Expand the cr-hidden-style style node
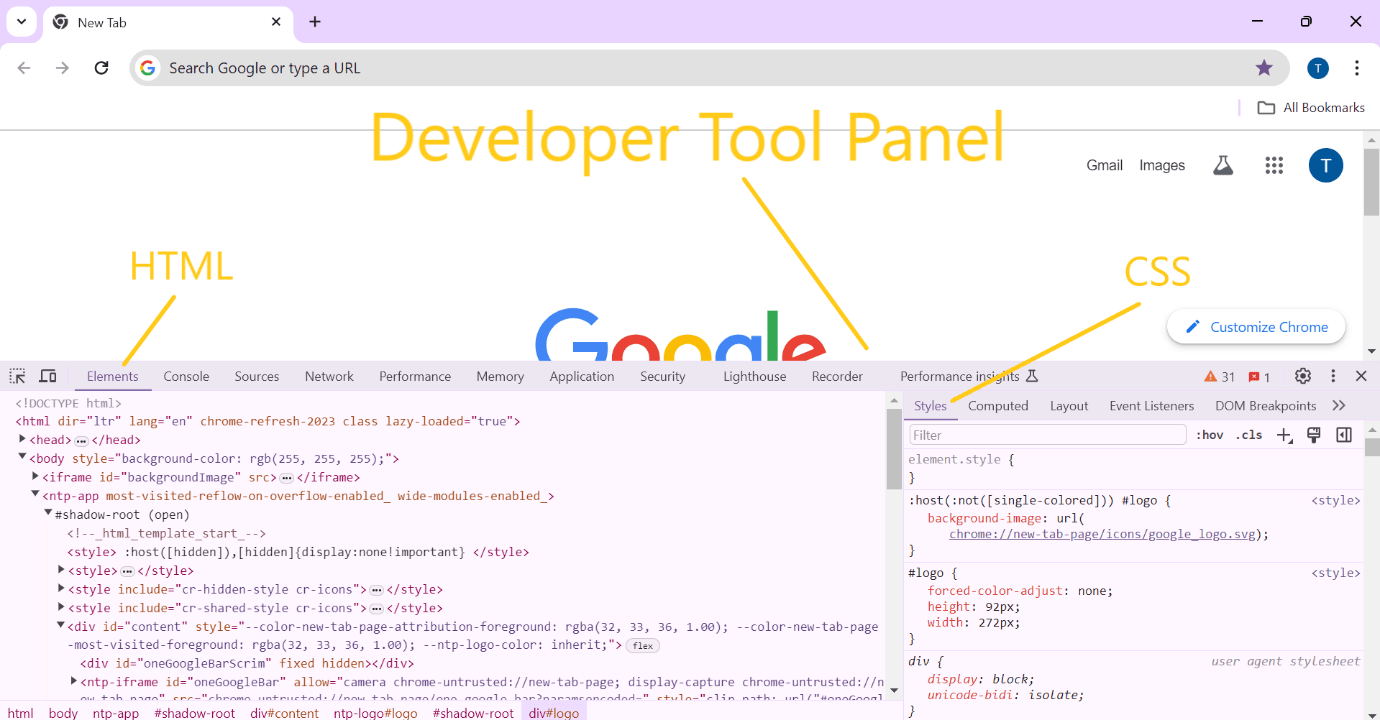 (61, 589)
